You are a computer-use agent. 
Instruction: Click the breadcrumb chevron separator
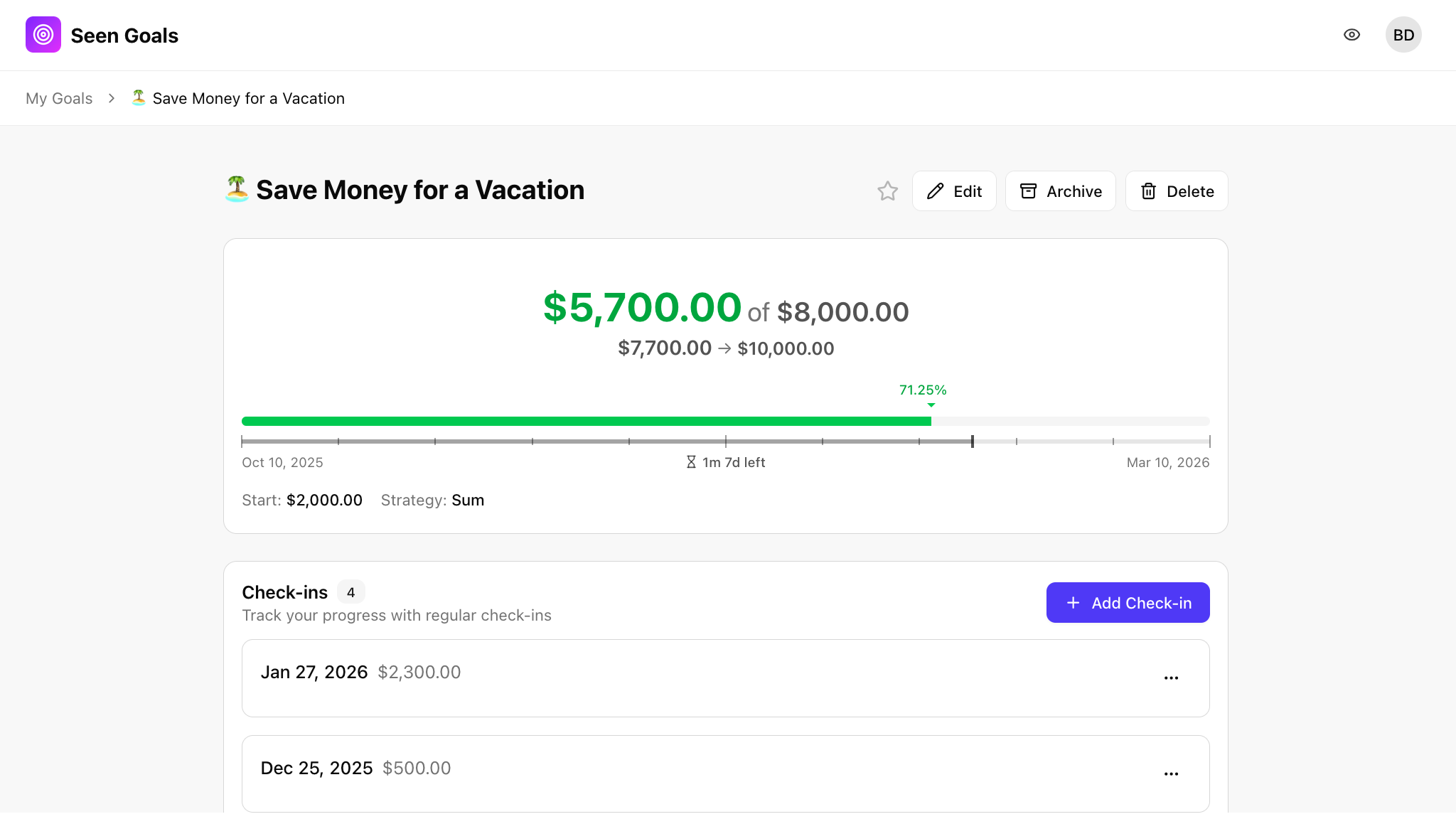tap(112, 98)
